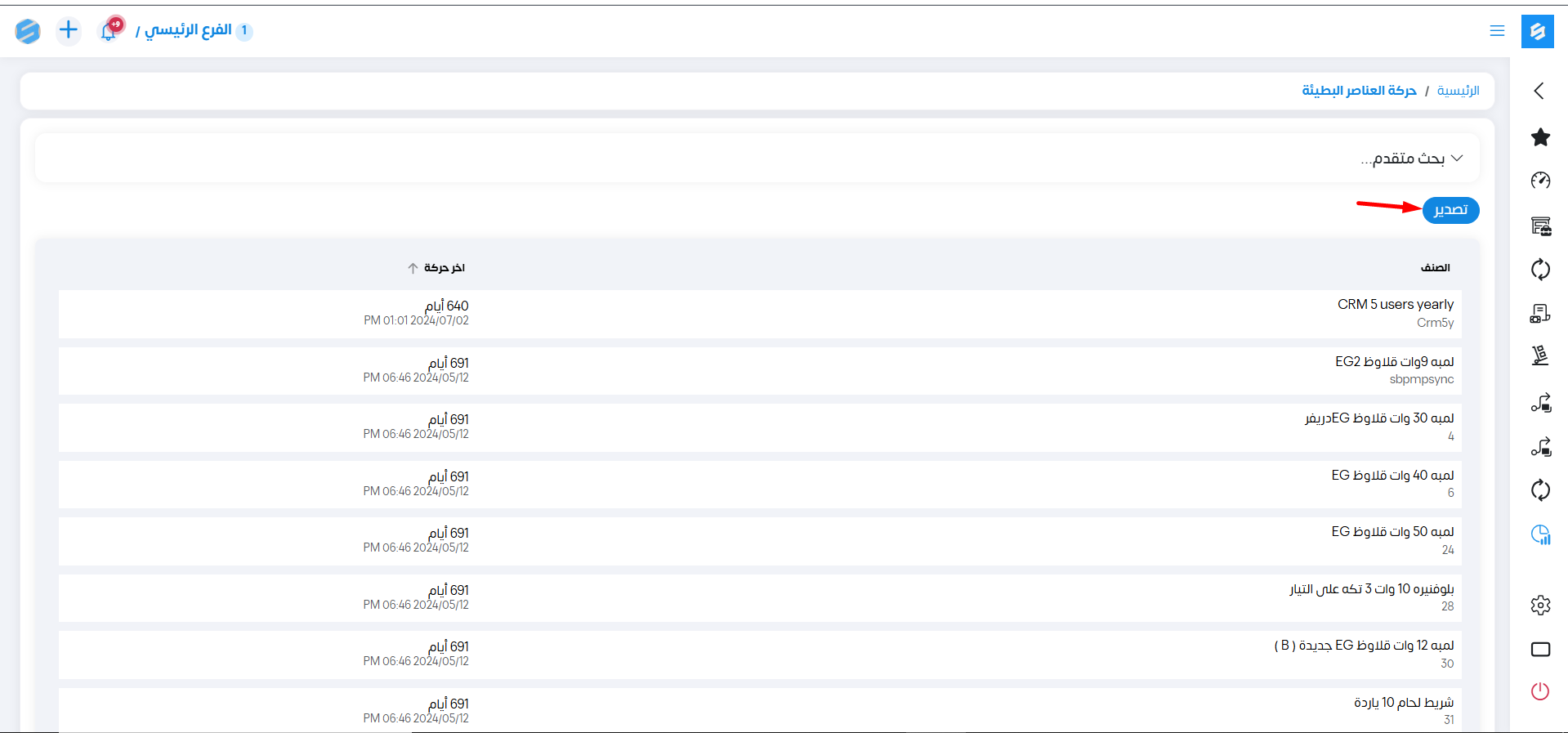Click the الصنف column header
1568x733 pixels.
[x=1435, y=268]
